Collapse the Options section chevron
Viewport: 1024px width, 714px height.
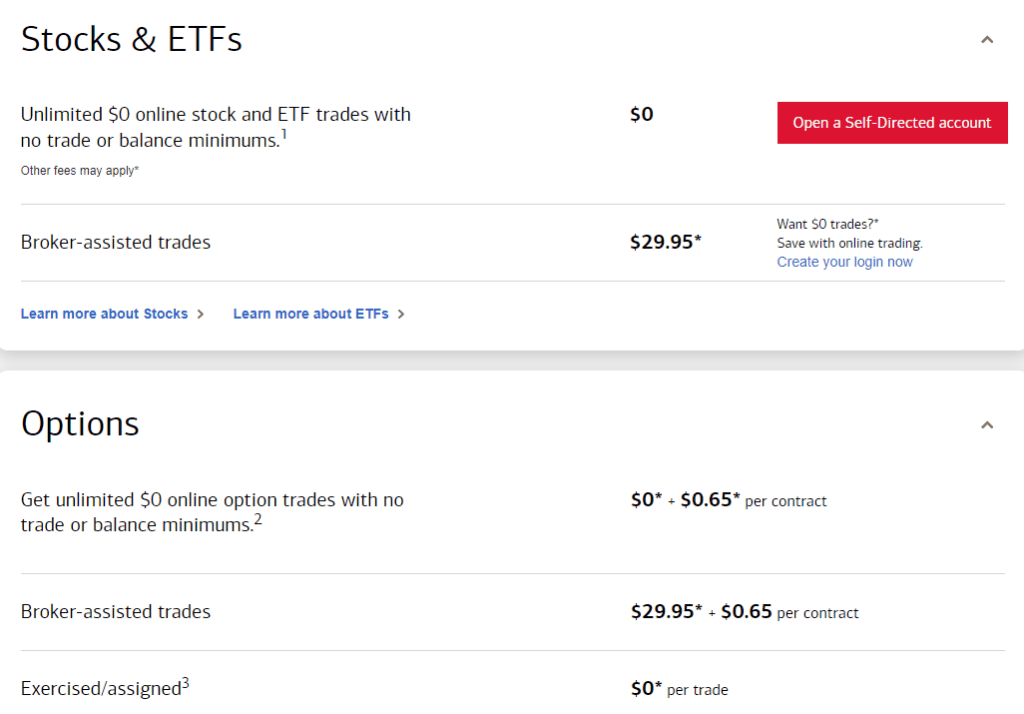pos(987,425)
